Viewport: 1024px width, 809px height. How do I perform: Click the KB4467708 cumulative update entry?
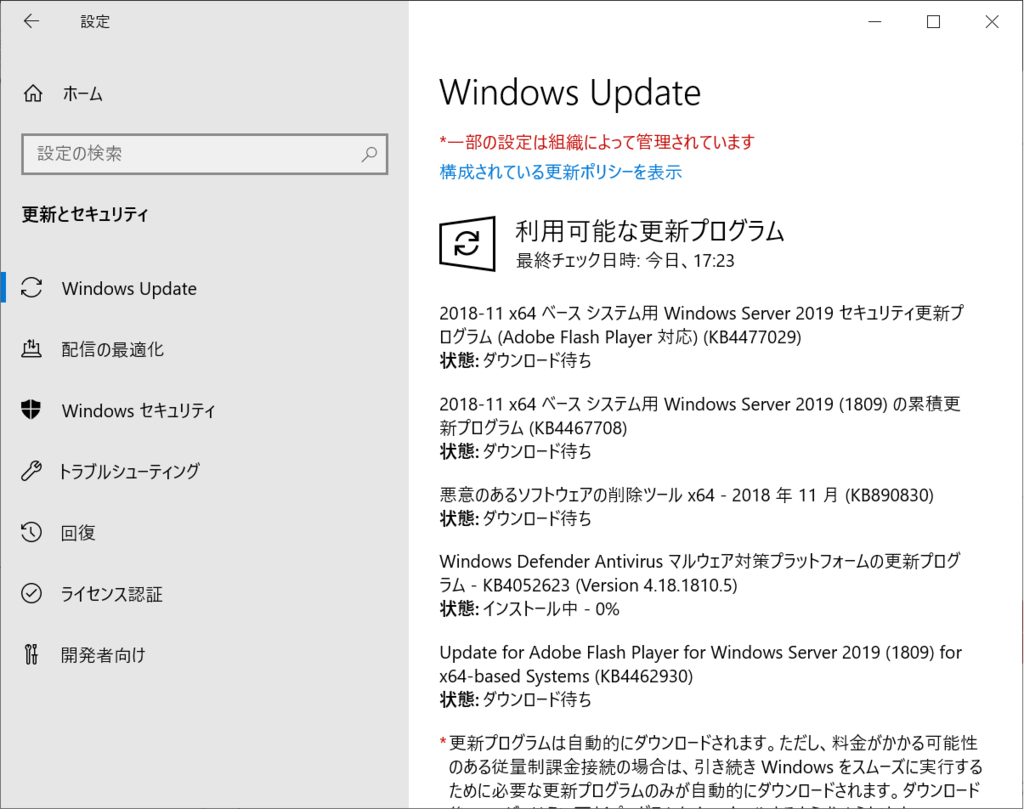pos(700,428)
